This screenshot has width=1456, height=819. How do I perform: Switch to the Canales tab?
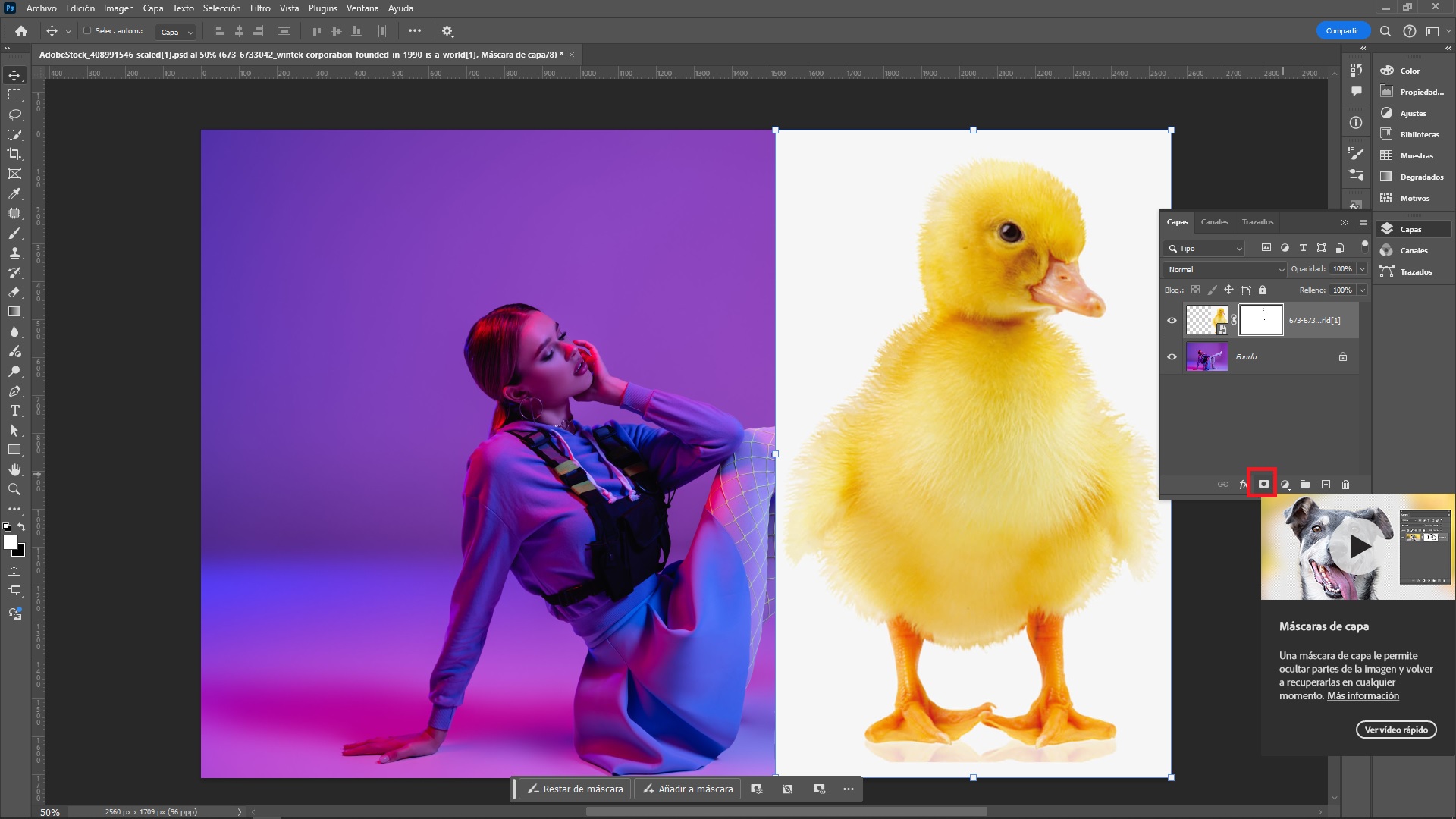[x=1214, y=222]
